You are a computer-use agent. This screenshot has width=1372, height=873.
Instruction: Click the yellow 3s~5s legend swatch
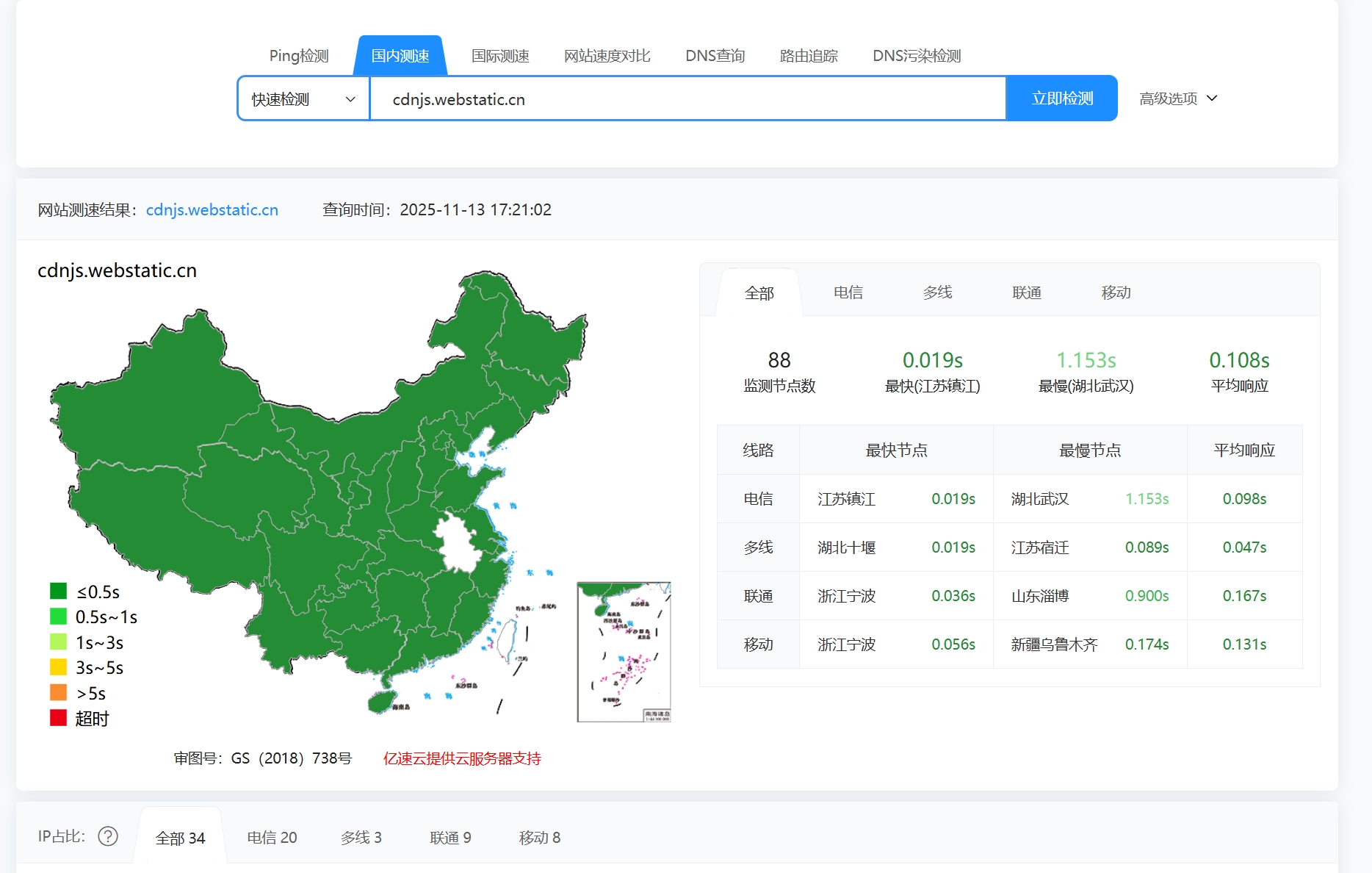tap(58, 667)
